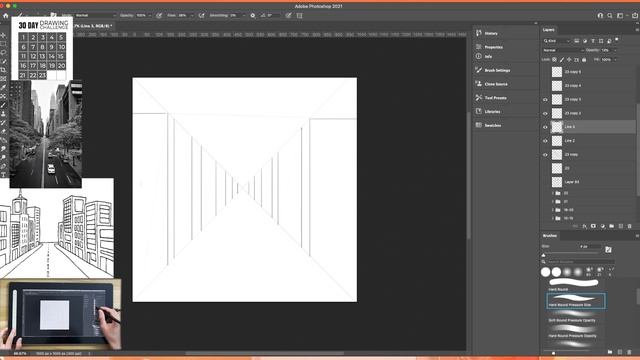The image size is (640, 360).
Task: Click the Add layer mask icon
Action: (593, 226)
